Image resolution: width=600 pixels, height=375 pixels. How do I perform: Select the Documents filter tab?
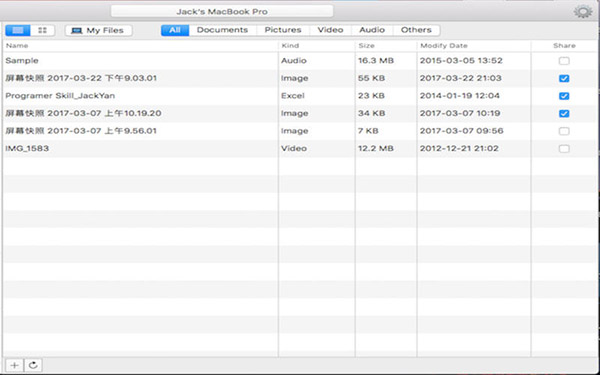(222, 30)
